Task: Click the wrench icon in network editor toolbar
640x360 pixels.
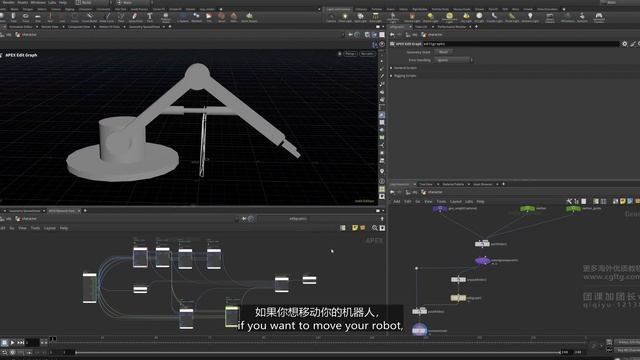Action: 569,201
